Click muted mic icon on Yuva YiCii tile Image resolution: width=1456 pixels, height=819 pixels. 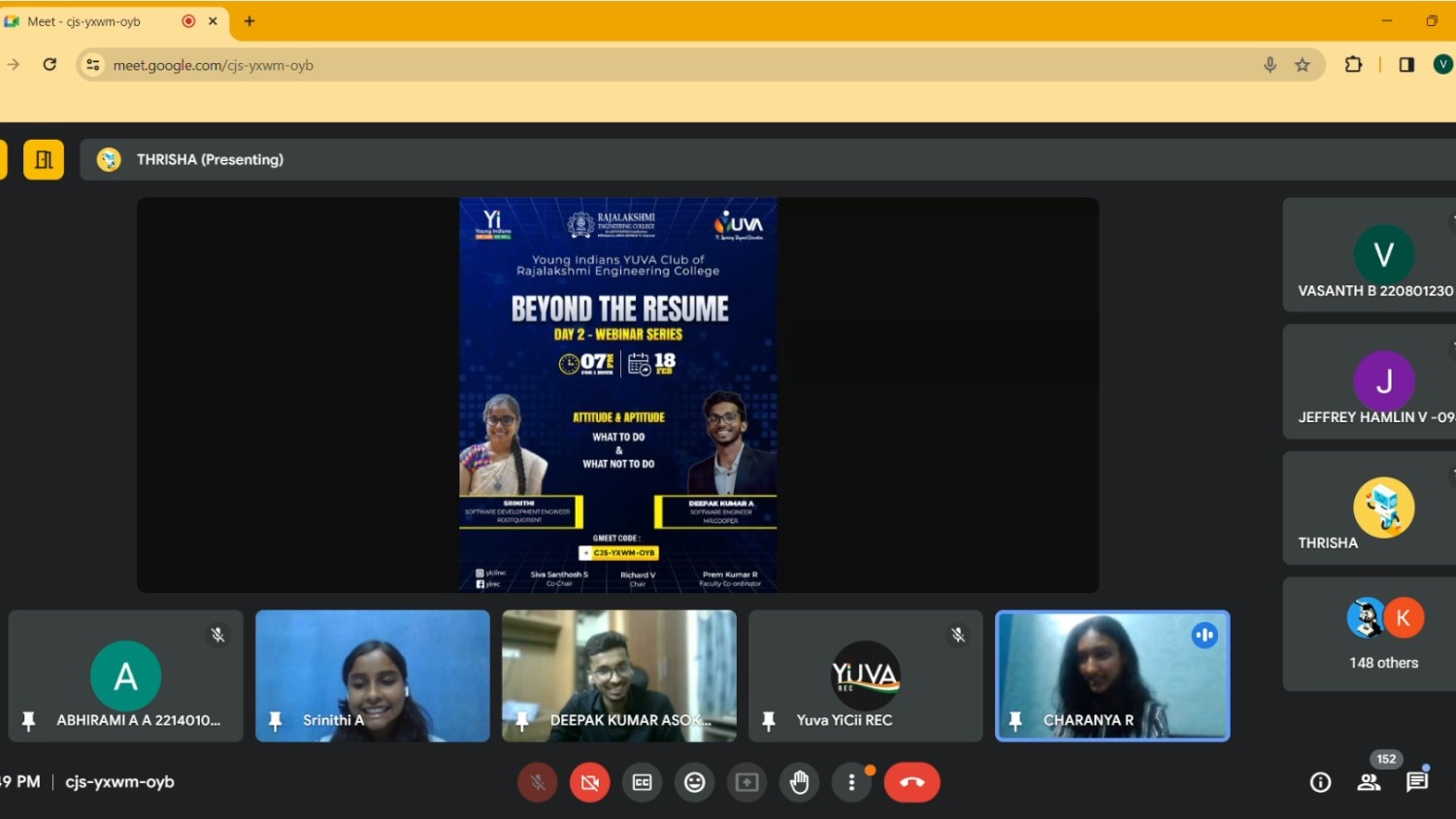(x=958, y=635)
